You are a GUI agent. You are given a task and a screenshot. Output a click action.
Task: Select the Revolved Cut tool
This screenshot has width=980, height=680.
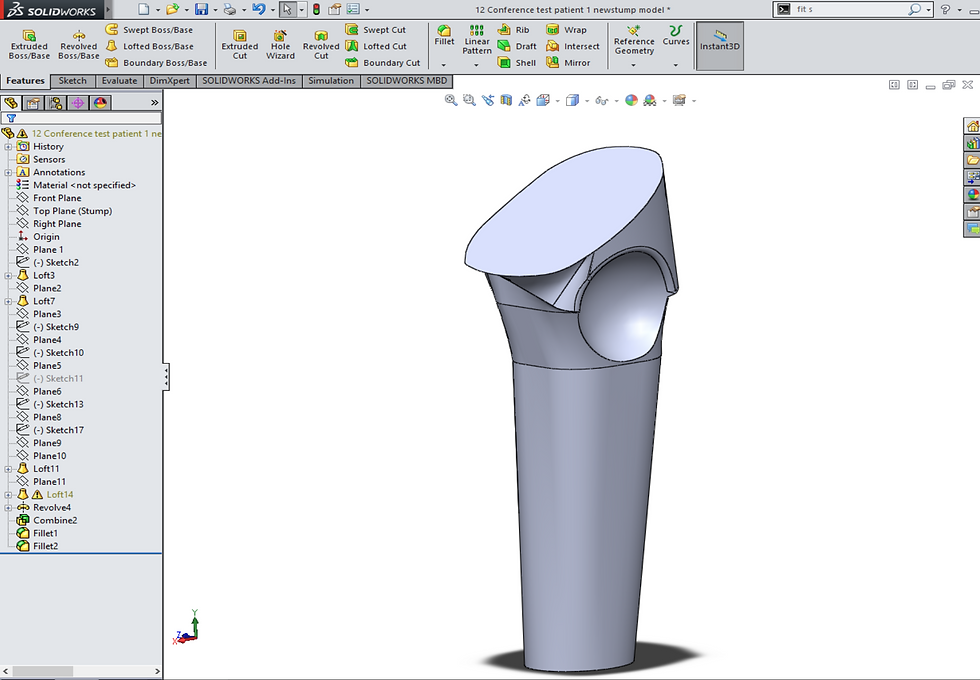click(x=321, y=44)
